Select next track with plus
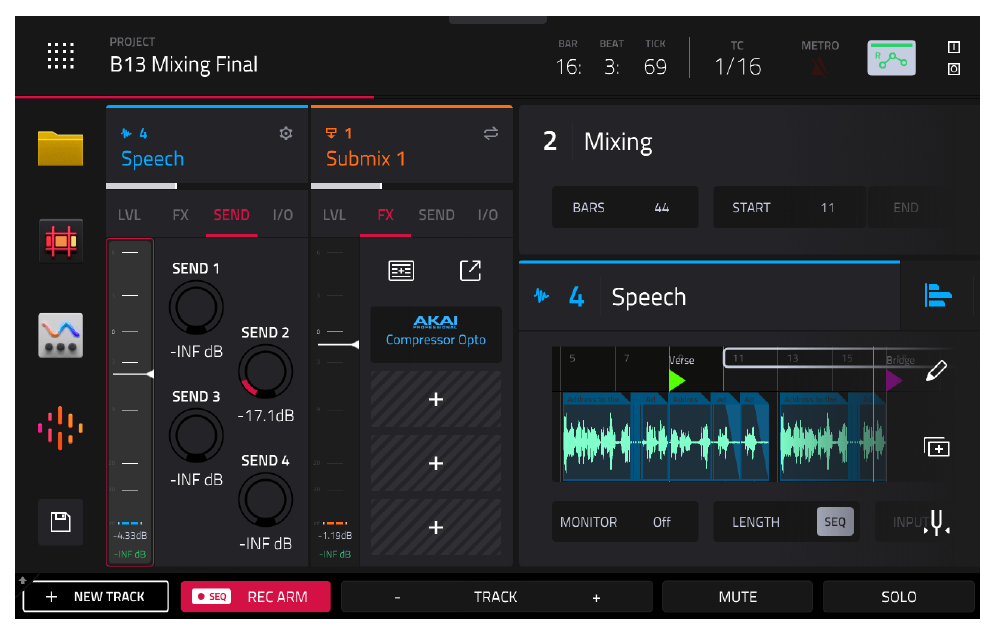Image resolution: width=996 pixels, height=636 pixels. pyautogui.click(x=596, y=597)
